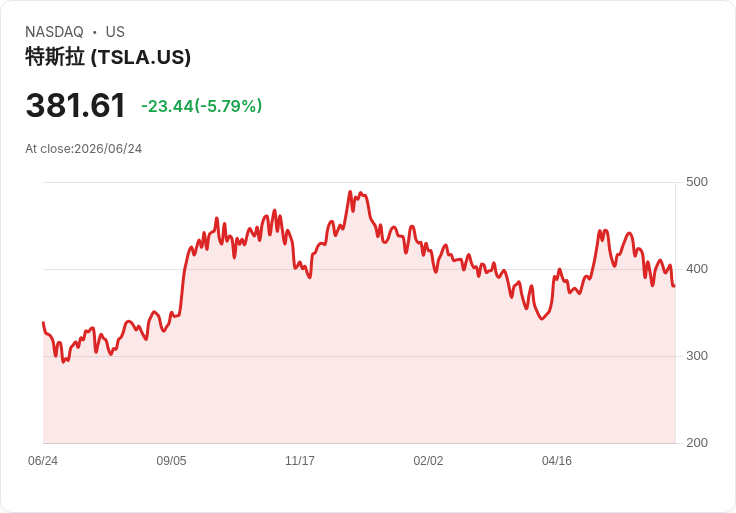Click the 381.61 current price
This screenshot has height=513, width=736.
(76, 105)
